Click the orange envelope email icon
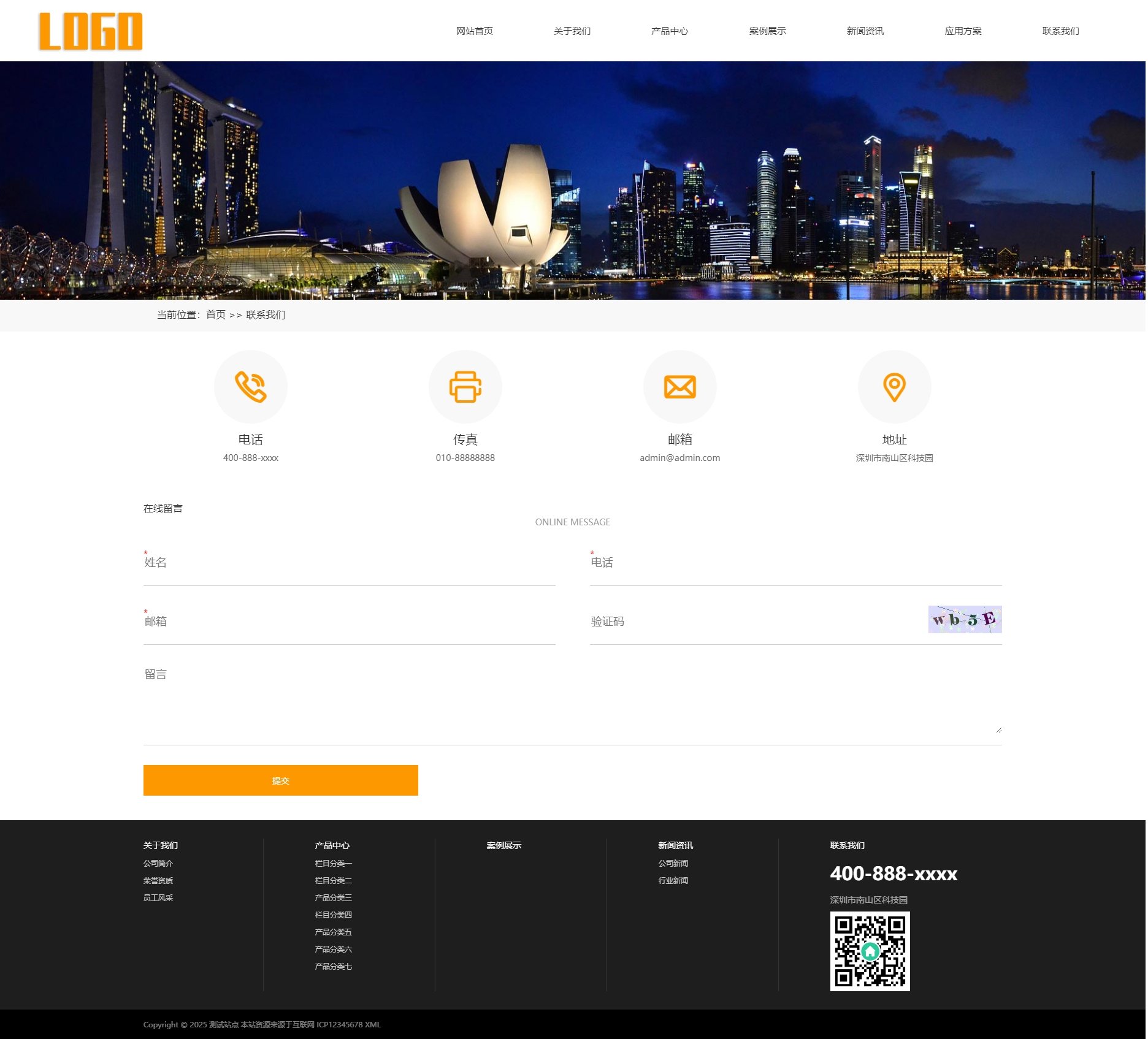This screenshot has width=1148, height=1039. pos(679,387)
